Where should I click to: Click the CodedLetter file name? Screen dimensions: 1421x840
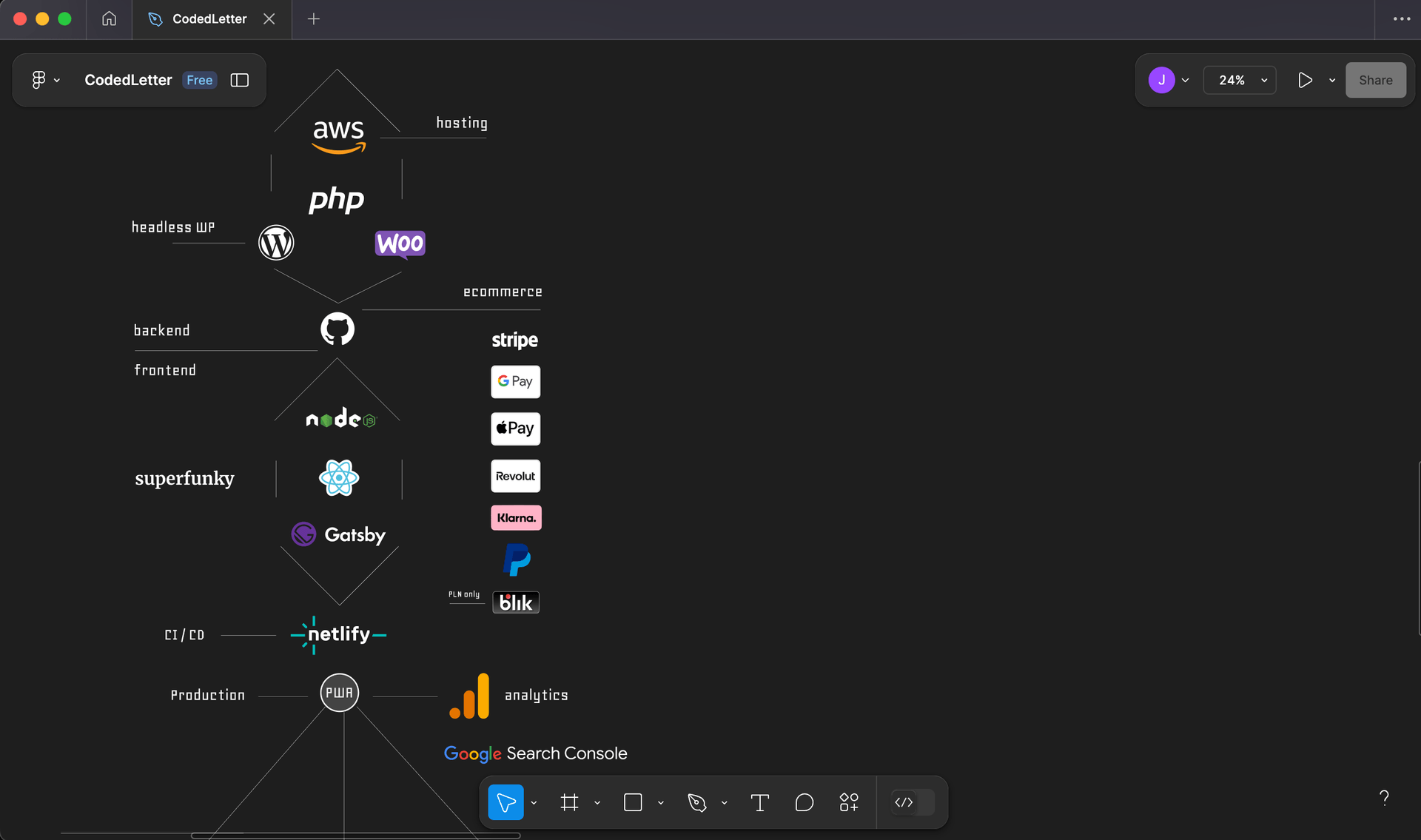(128, 80)
